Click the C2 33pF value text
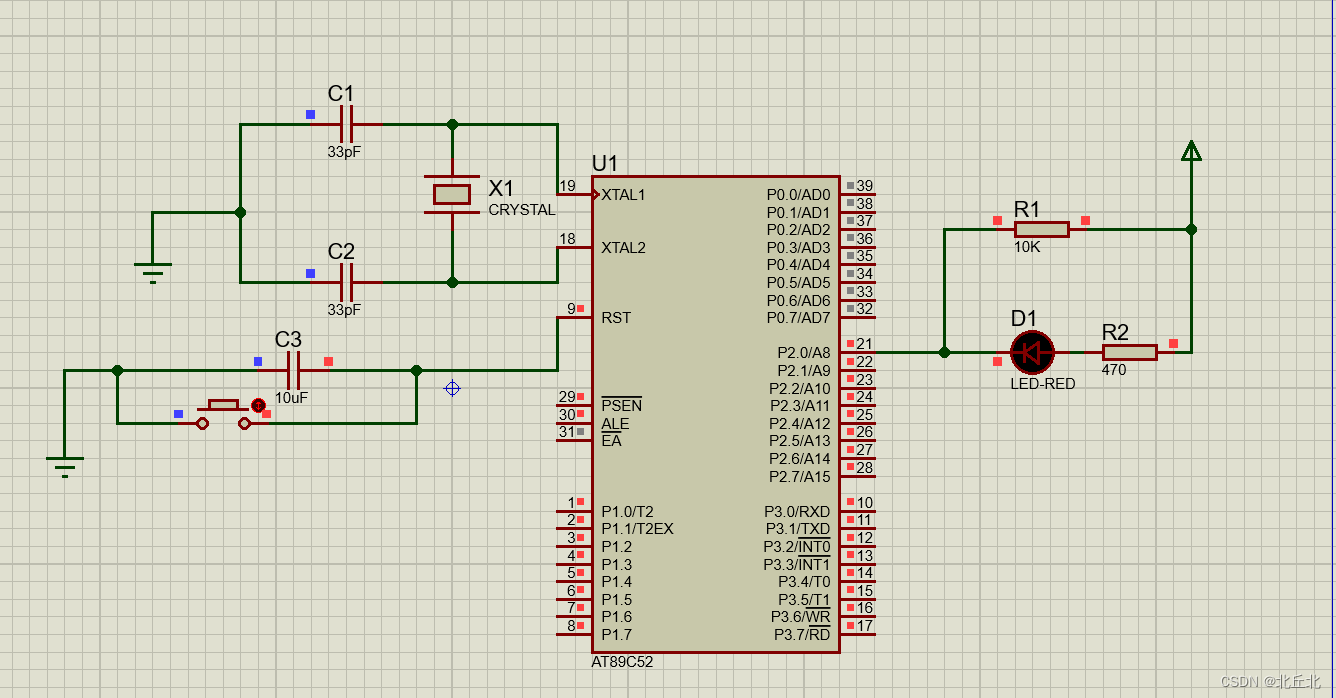Viewport: 1336px width, 698px height. (x=344, y=310)
